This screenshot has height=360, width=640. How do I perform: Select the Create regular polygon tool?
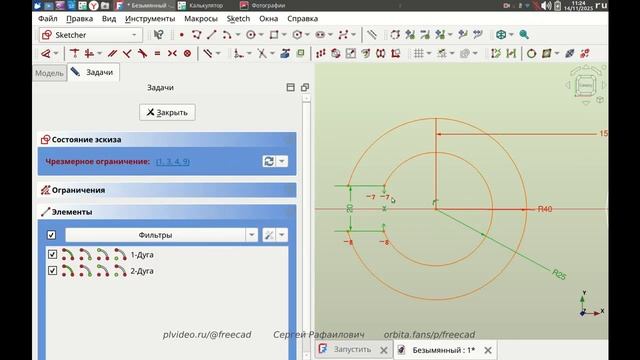pyautogui.click(x=297, y=35)
